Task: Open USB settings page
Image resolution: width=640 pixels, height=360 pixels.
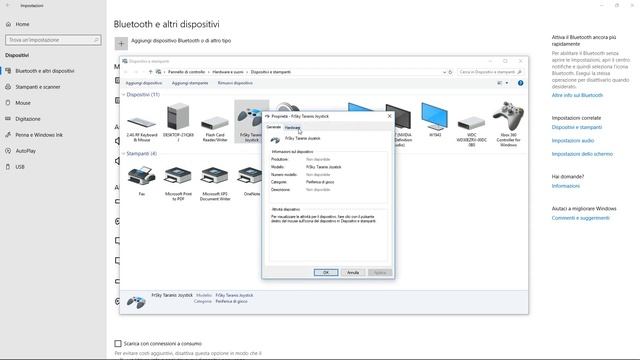Action: (x=20, y=167)
